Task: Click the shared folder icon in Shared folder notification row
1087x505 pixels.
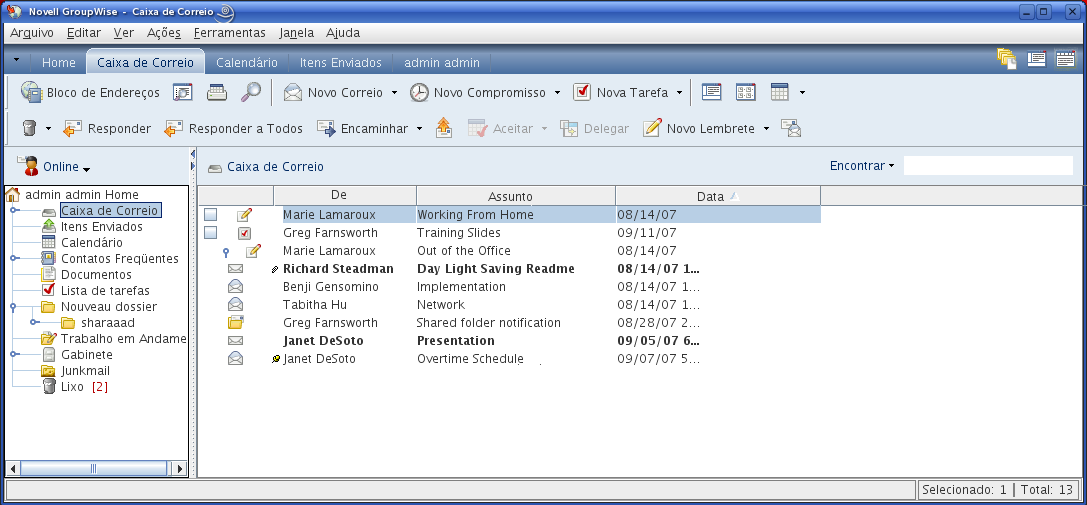Action: 236,323
